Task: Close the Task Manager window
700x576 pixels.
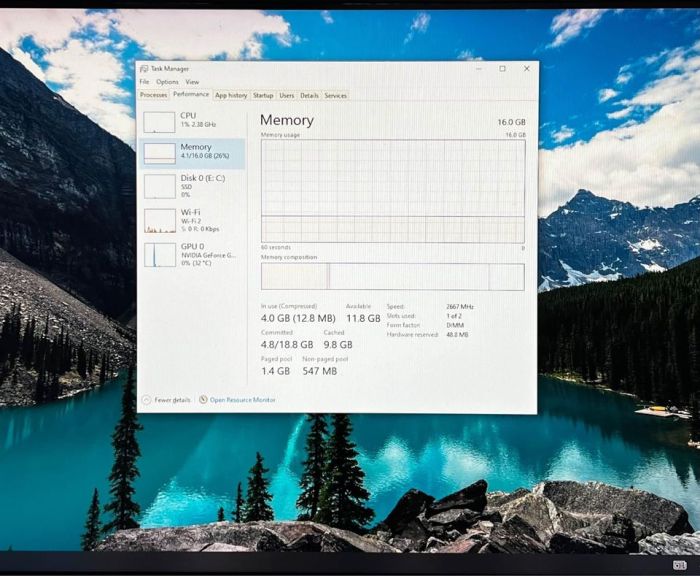Action: coord(527,68)
